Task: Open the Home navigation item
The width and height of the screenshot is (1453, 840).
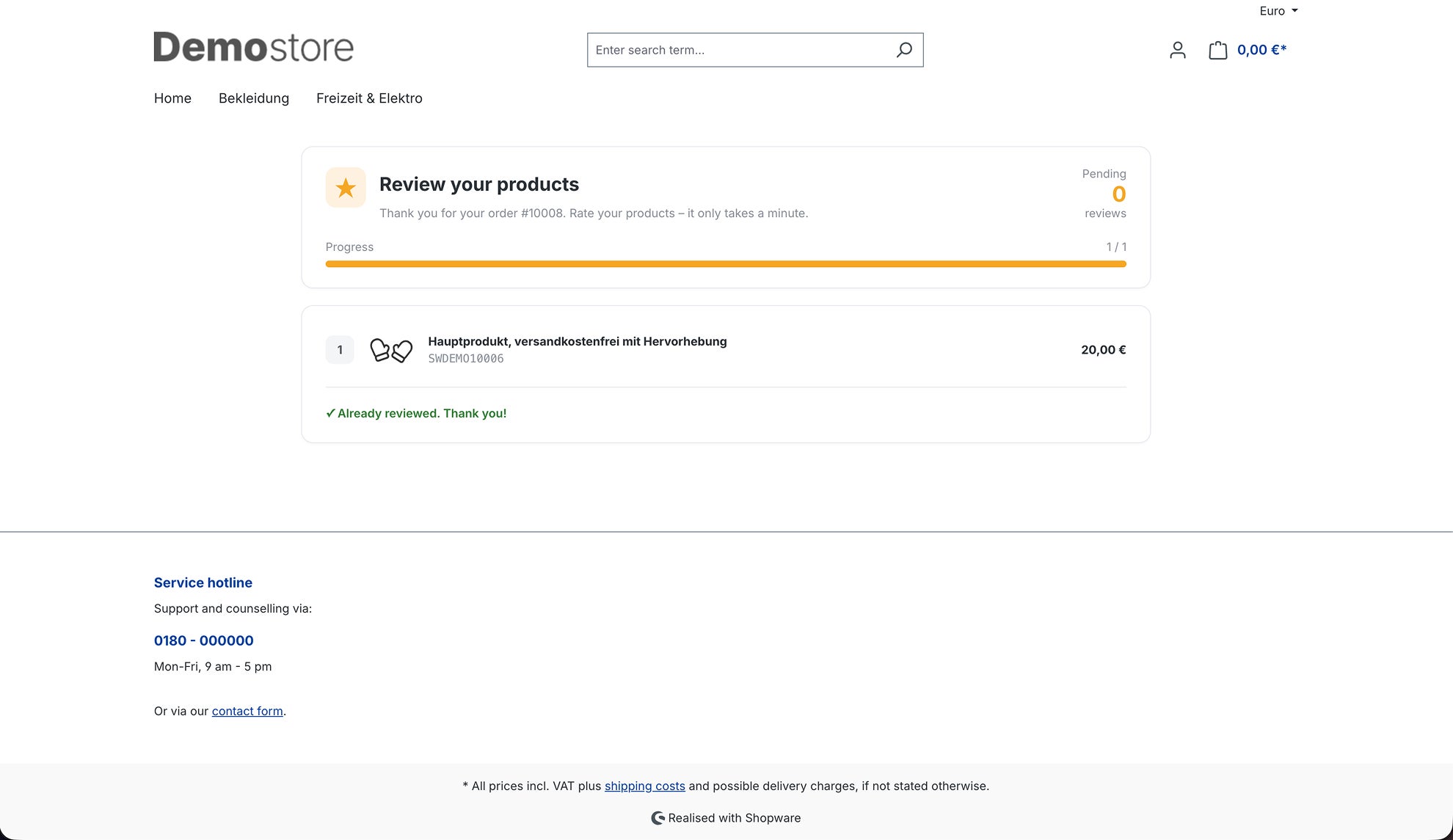Action: (x=172, y=98)
